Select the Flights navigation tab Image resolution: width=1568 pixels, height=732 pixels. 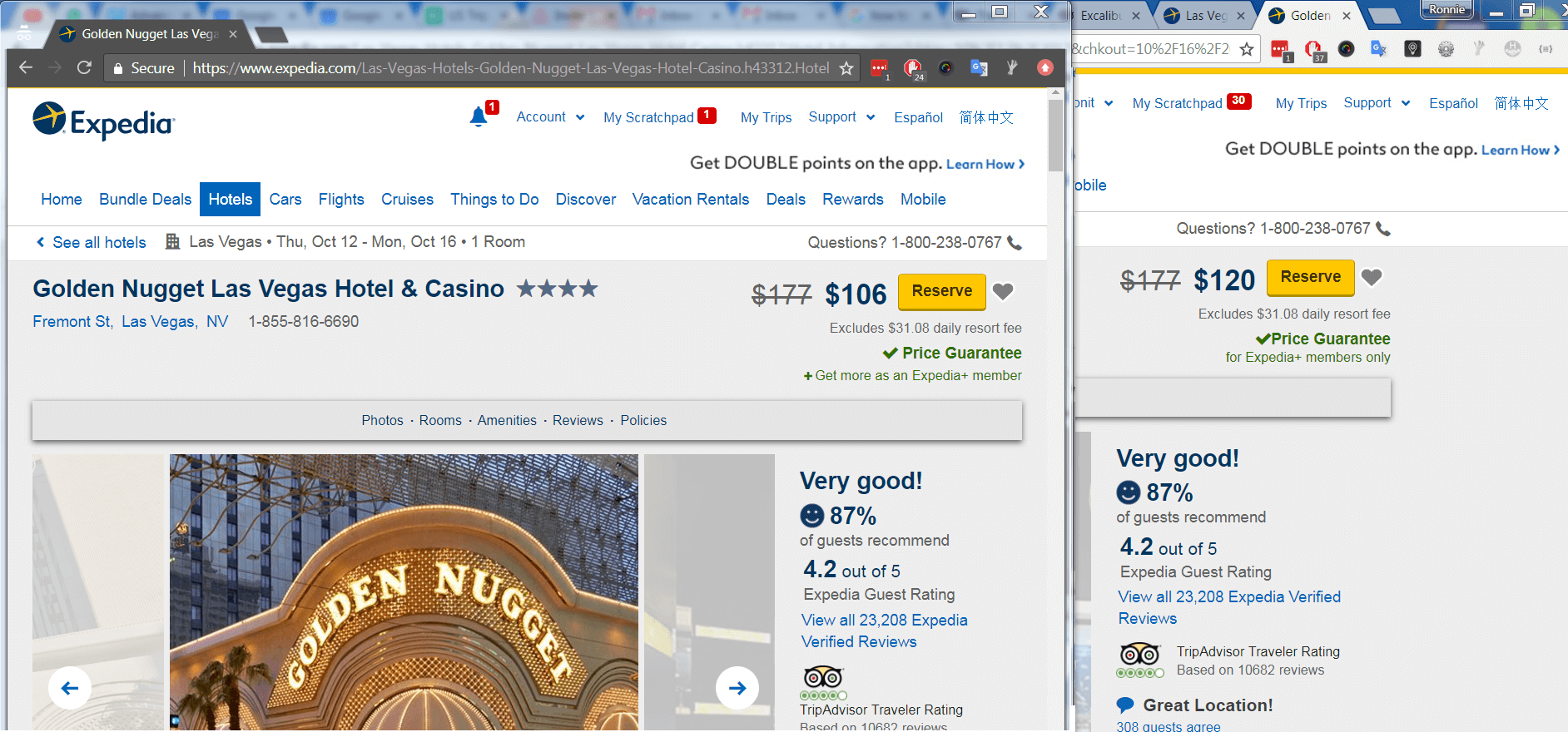click(341, 200)
